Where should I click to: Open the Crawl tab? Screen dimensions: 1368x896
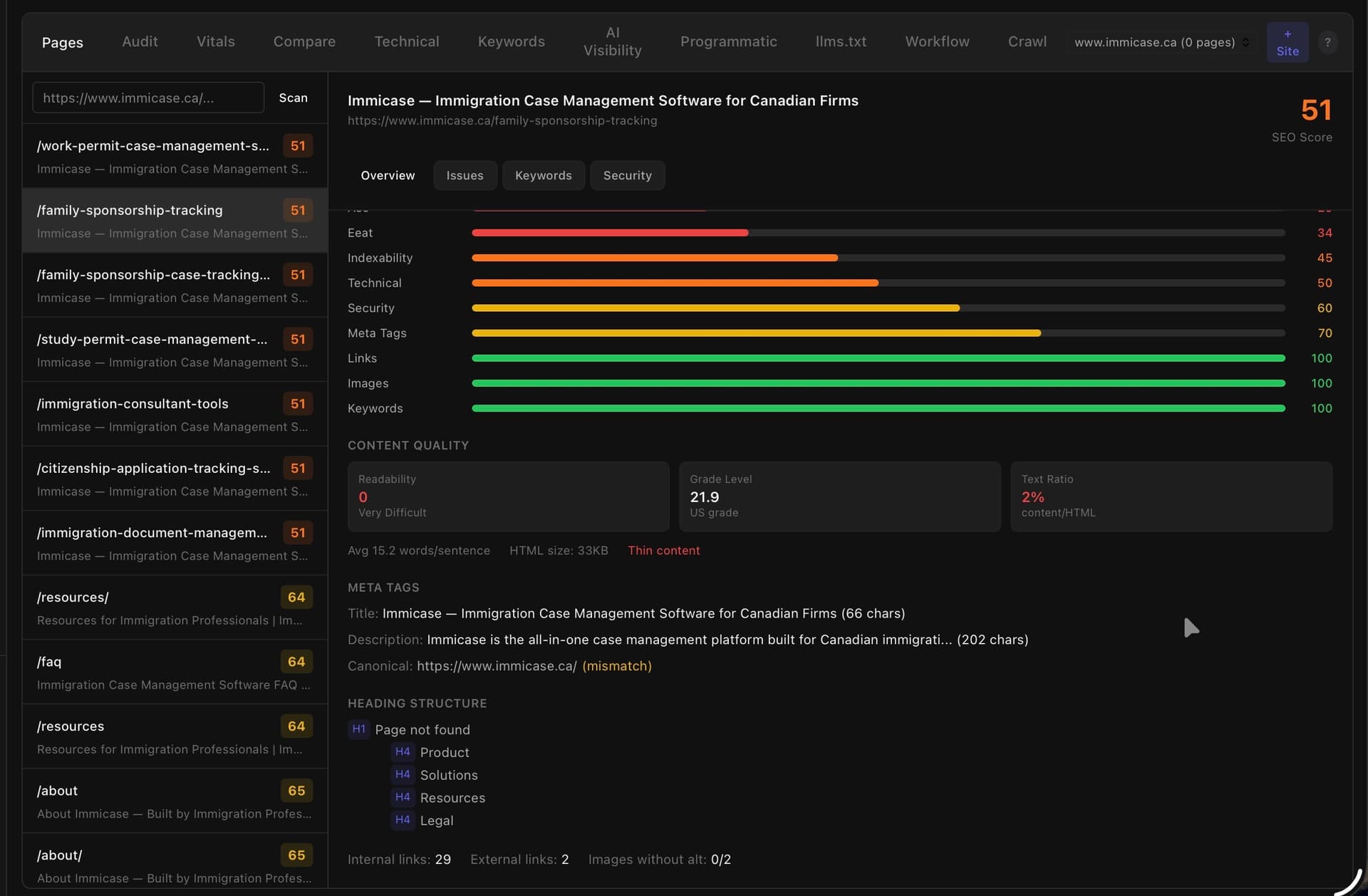point(1027,41)
